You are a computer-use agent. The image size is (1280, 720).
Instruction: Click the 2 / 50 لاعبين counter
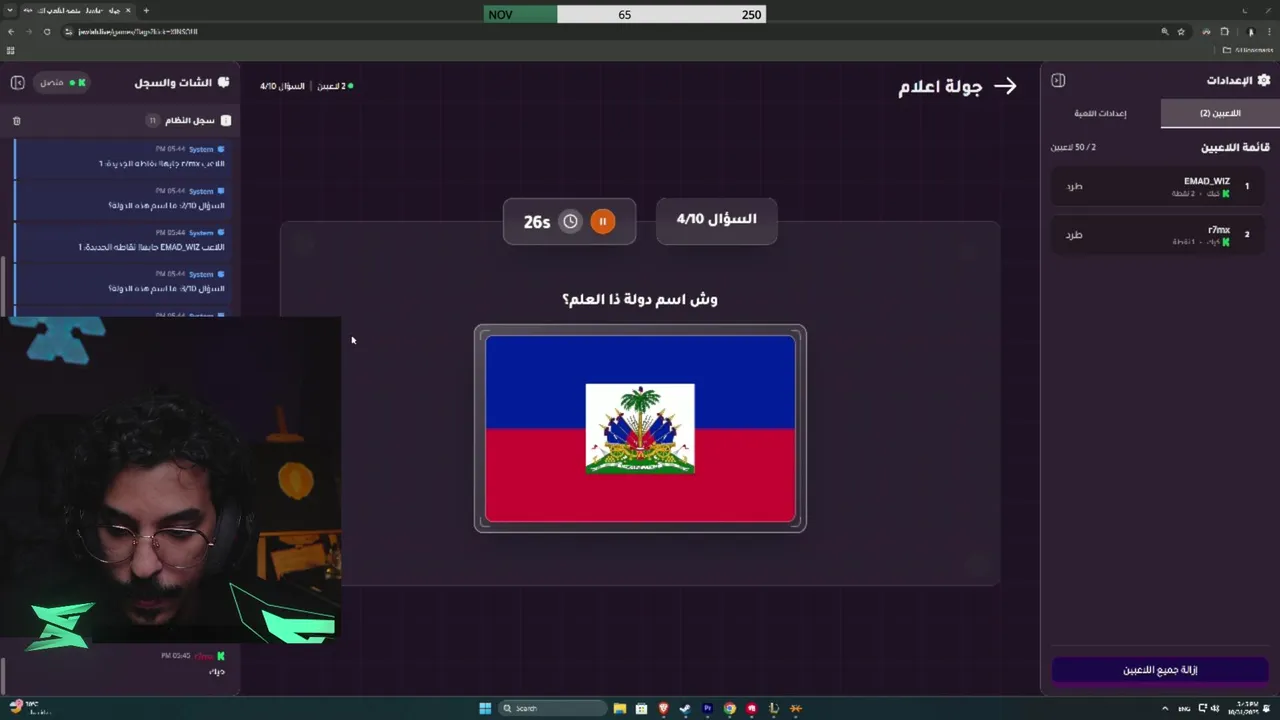pyautogui.click(x=1073, y=147)
